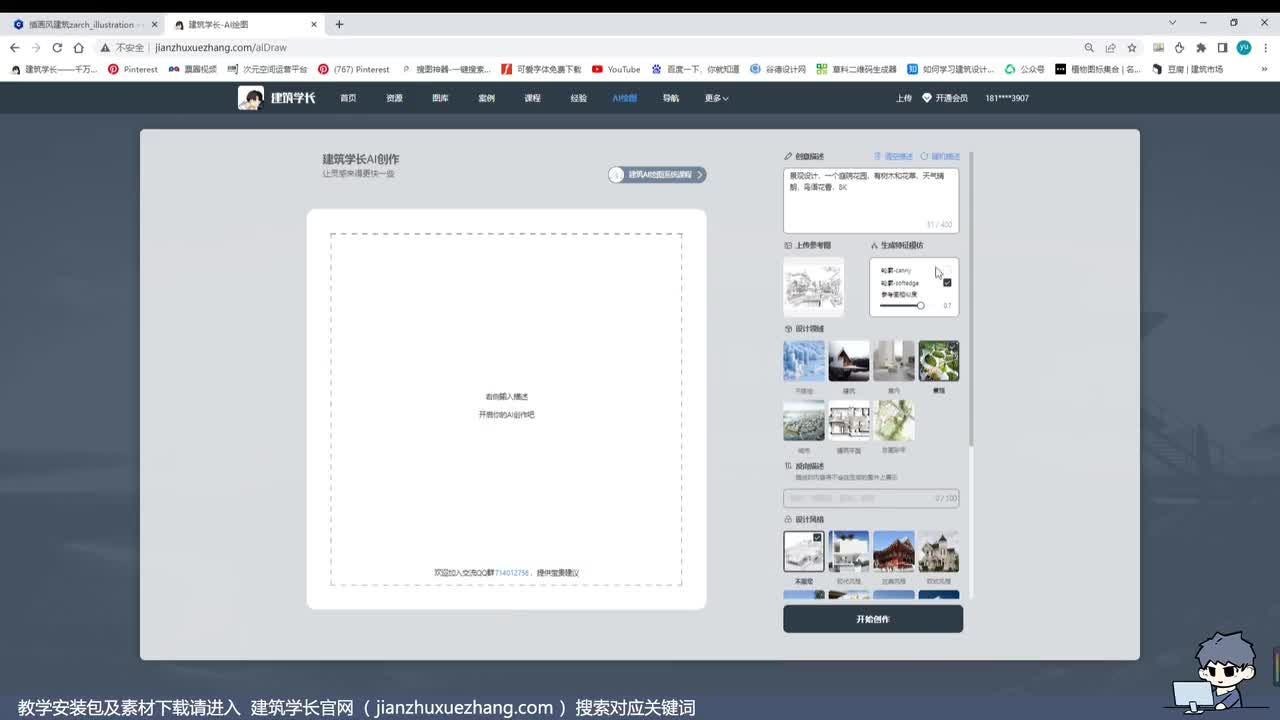Viewport: 1280px width, 720px height.
Task: Bookmark this page with the star icon
Action: coord(1132,47)
